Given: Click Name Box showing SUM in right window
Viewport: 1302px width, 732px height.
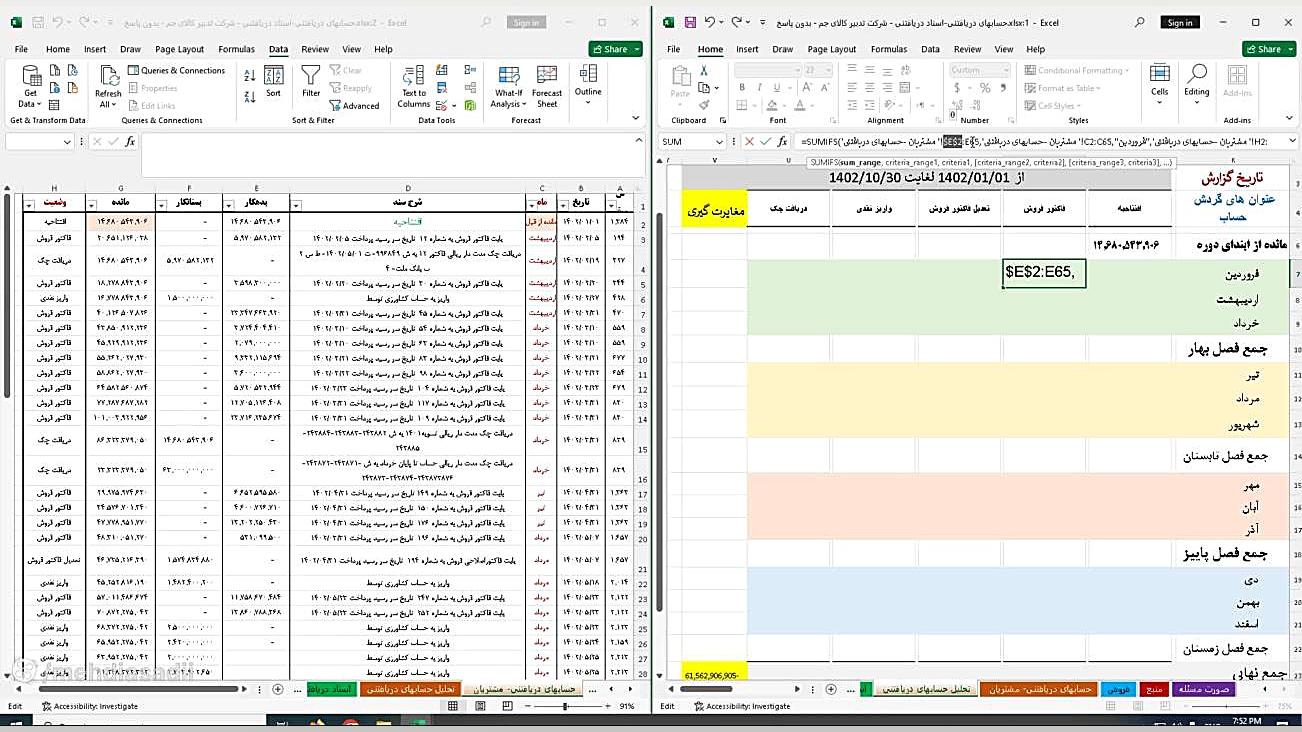Looking at the screenshot, I should click(x=692, y=142).
